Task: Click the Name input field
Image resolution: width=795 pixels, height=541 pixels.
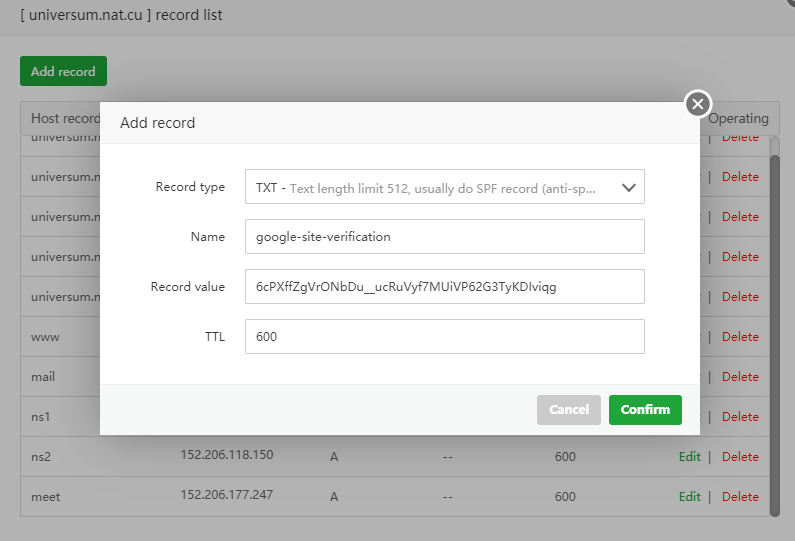Action: [x=444, y=237]
